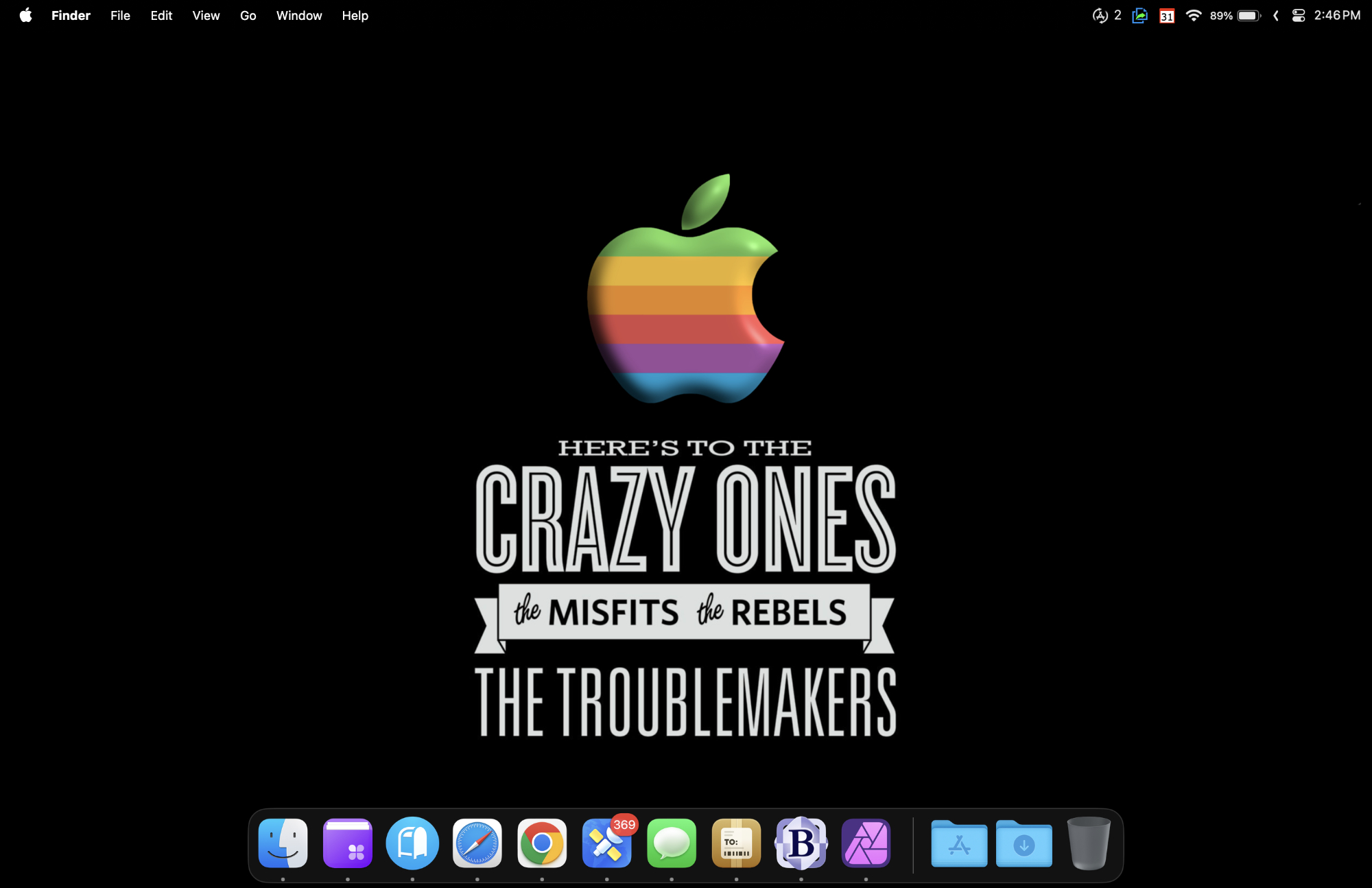Screen dimensions: 1372x888
Task: Open the Apple menu
Action: (25, 15)
